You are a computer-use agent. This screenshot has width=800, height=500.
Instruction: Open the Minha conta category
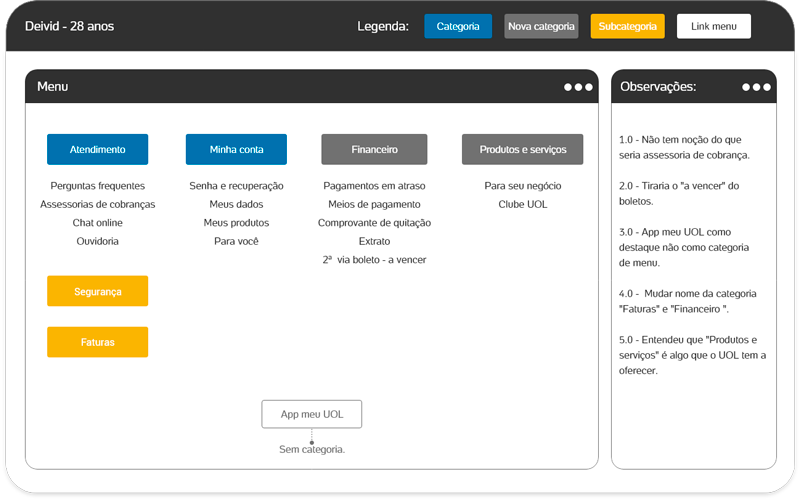(x=236, y=149)
